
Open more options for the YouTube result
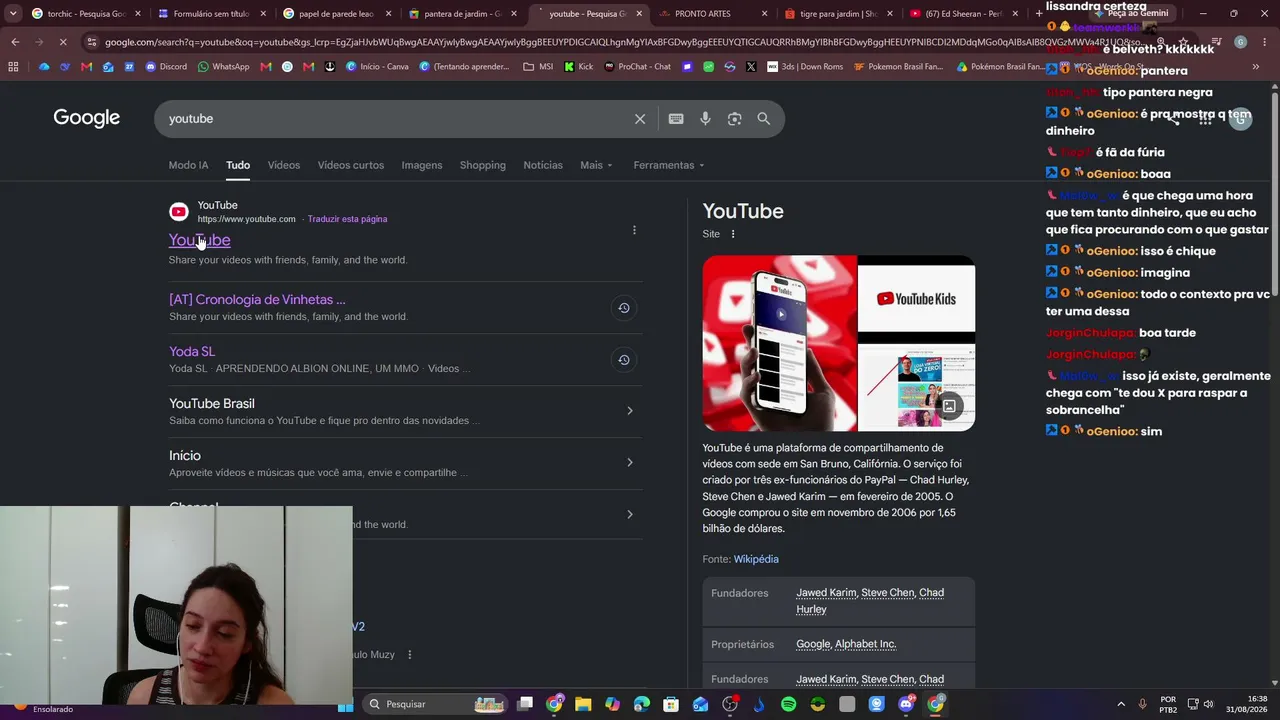coord(634,230)
